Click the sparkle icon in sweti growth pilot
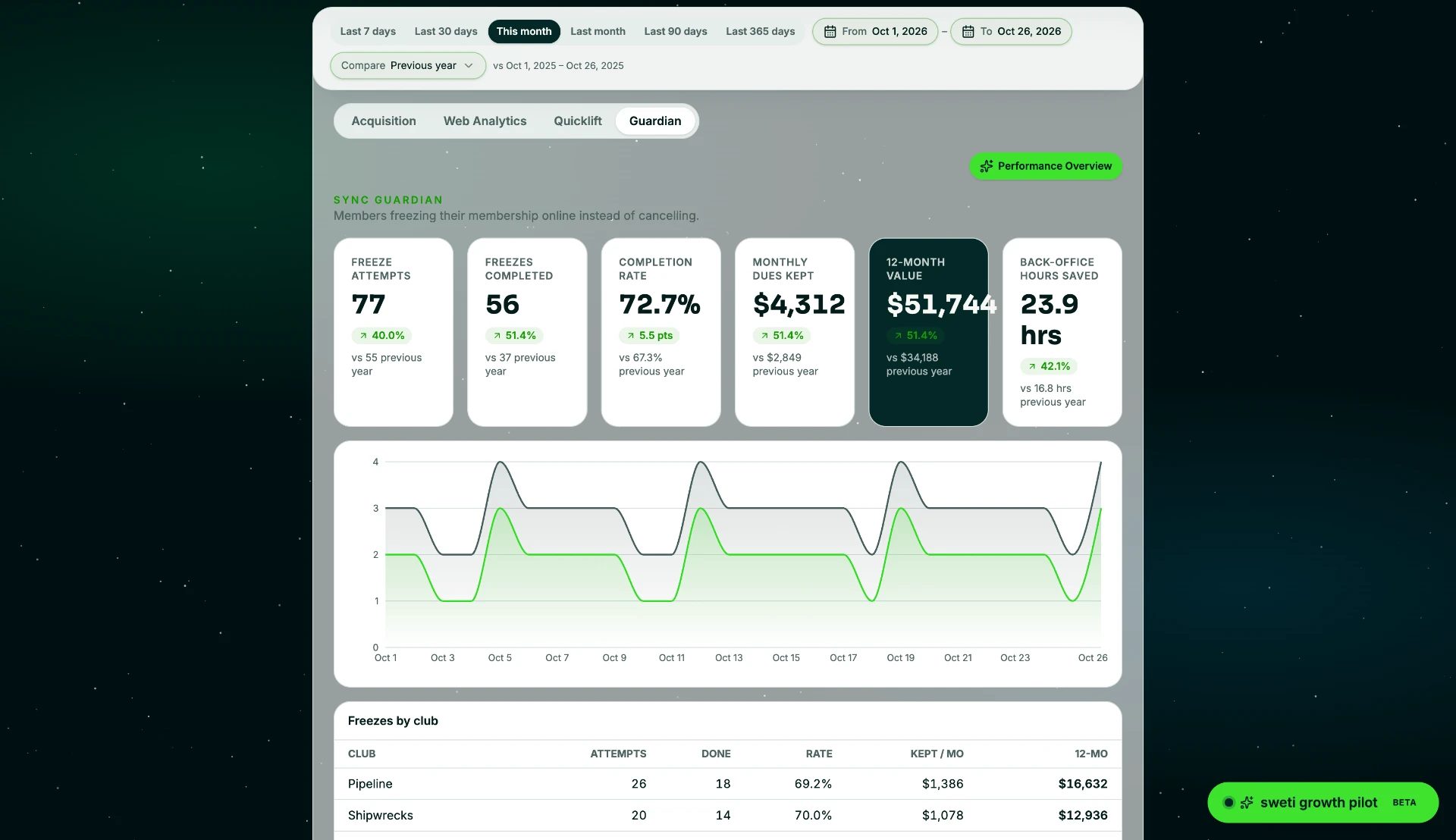This screenshot has width=1456, height=840. pos(1247,802)
